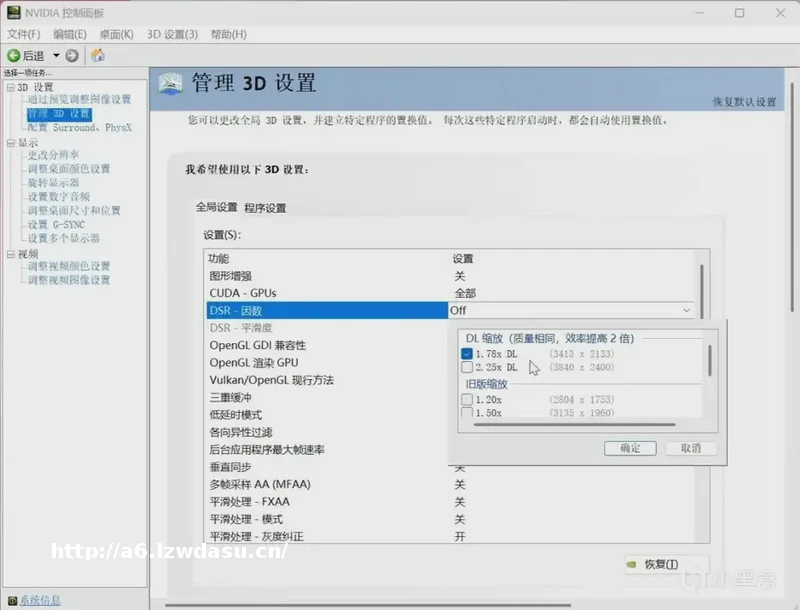Uncheck the 1.78x DL scaling checkbox
Image resolution: width=800 pixels, height=610 pixels.
(x=467, y=354)
